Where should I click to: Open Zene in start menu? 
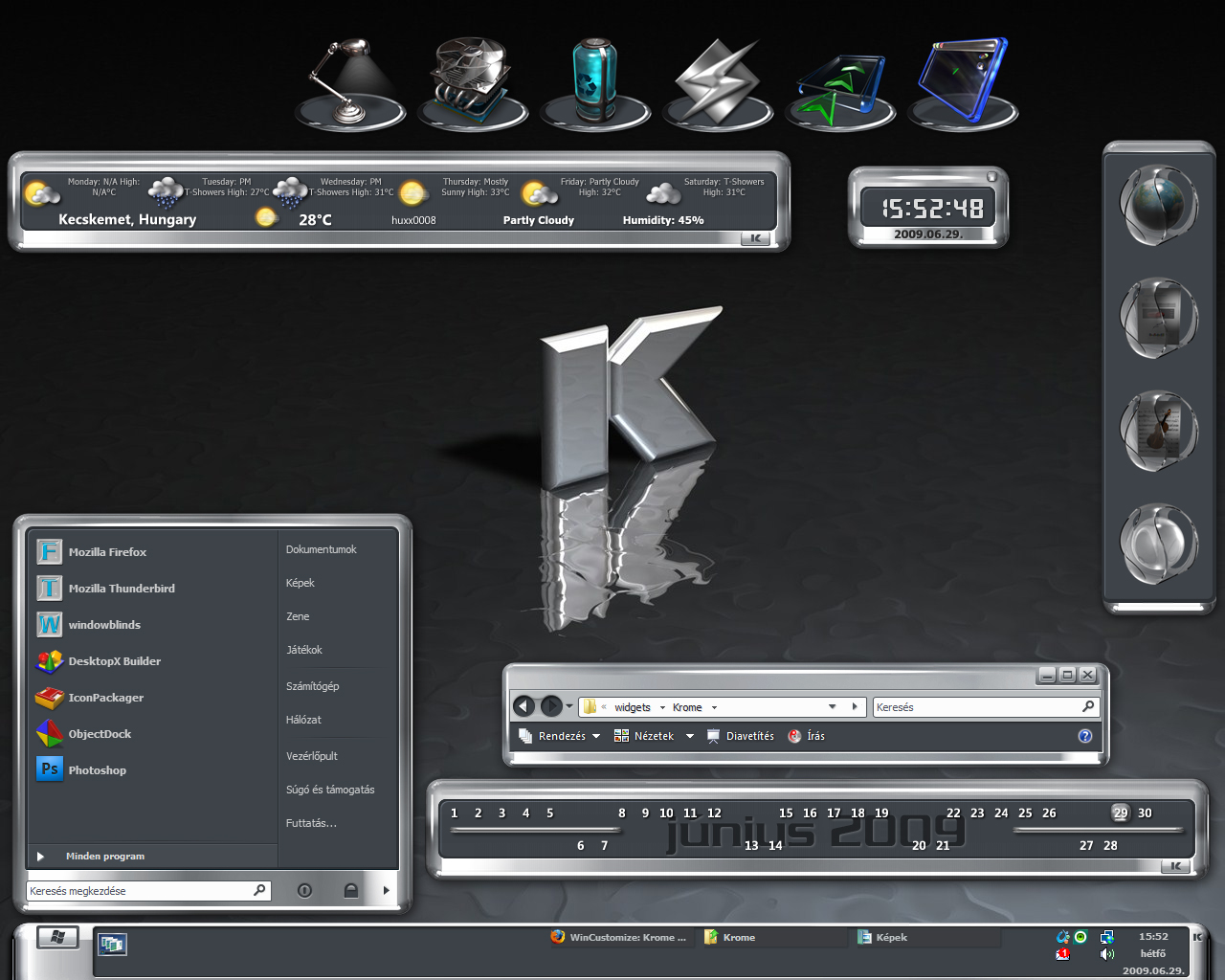click(x=298, y=616)
